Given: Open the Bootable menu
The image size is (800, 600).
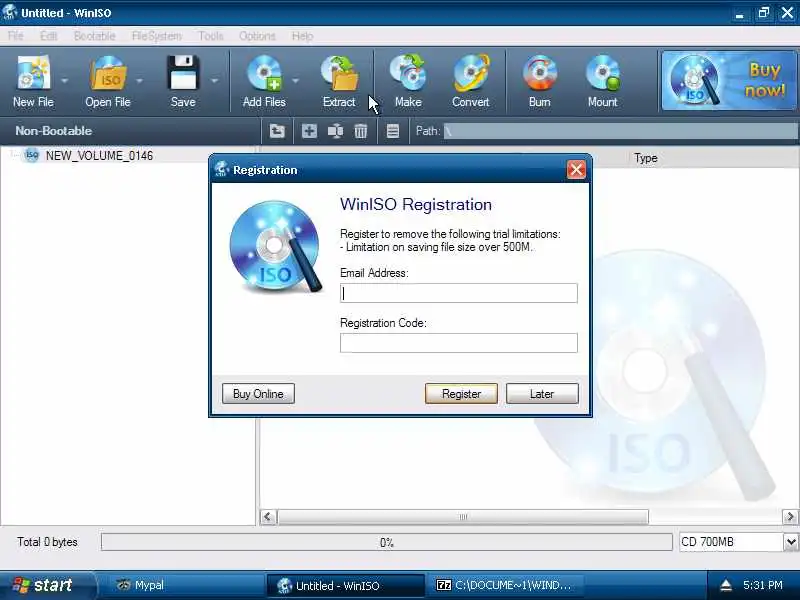Looking at the screenshot, I should 94,36.
